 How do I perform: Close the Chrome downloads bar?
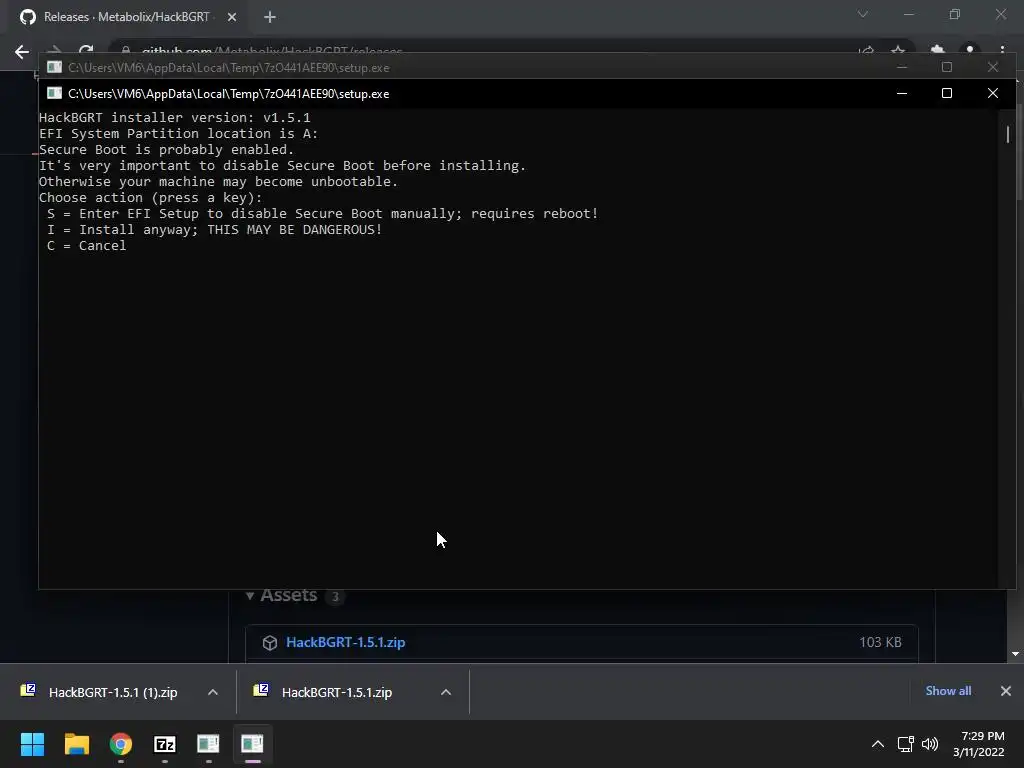[1006, 691]
